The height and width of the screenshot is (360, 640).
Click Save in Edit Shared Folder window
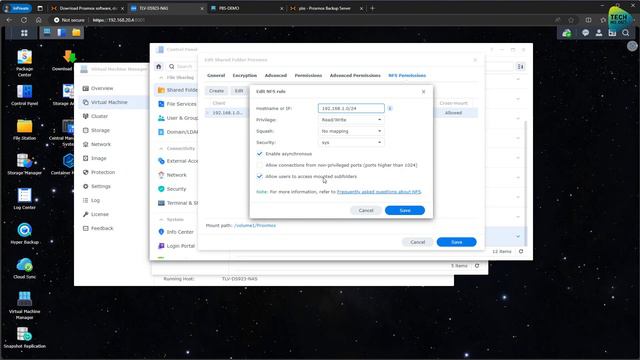[456, 242]
